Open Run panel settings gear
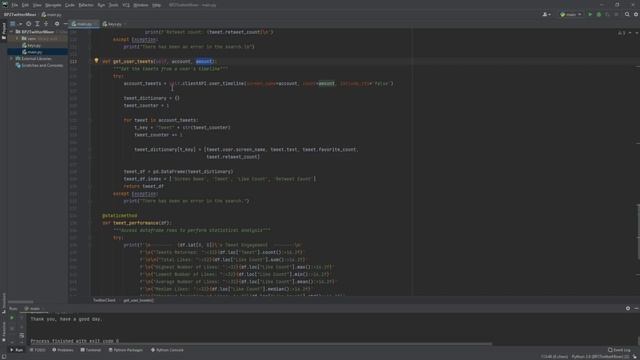 click(x=628, y=309)
